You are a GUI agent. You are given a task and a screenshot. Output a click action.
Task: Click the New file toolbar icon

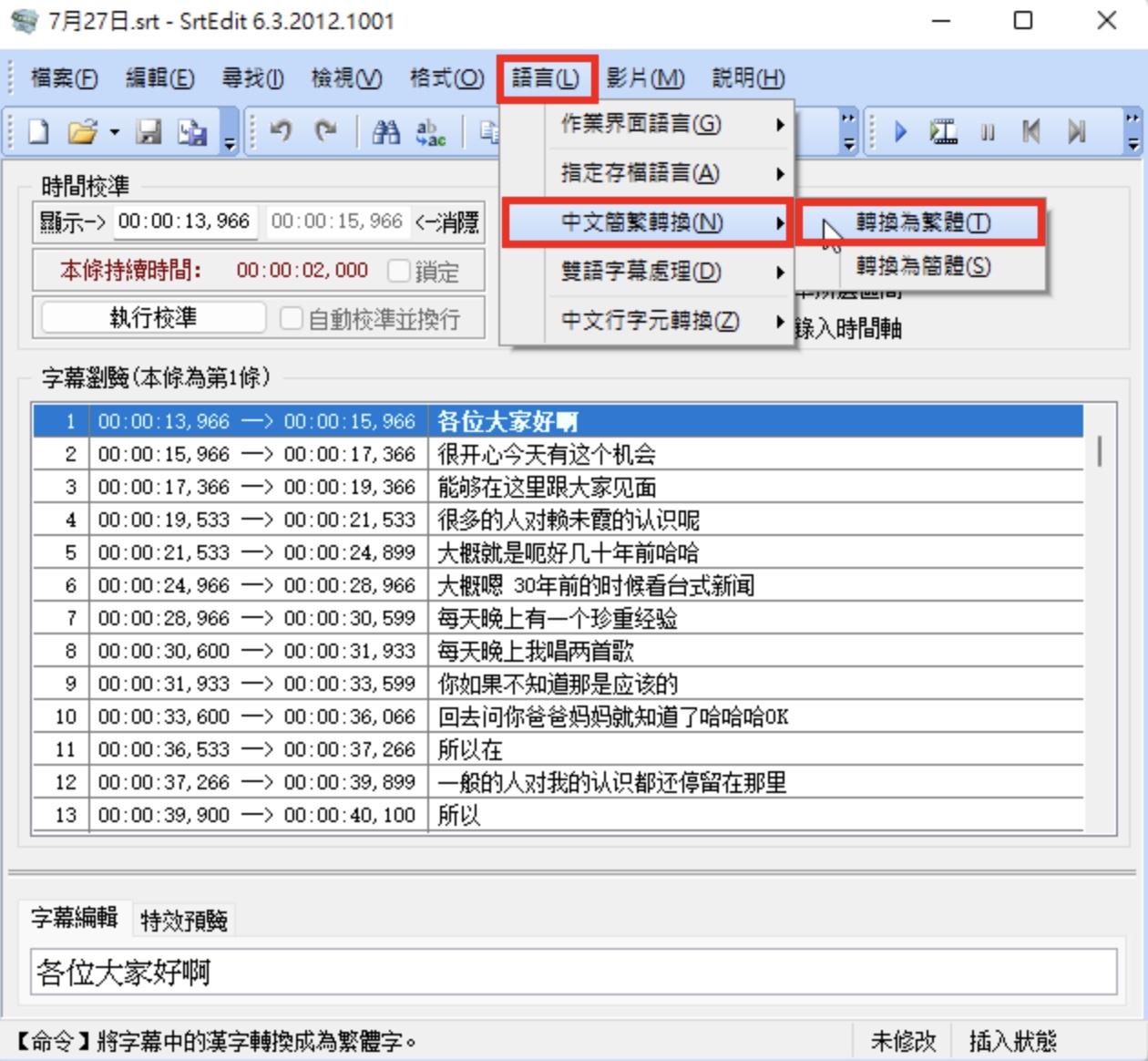(38, 133)
